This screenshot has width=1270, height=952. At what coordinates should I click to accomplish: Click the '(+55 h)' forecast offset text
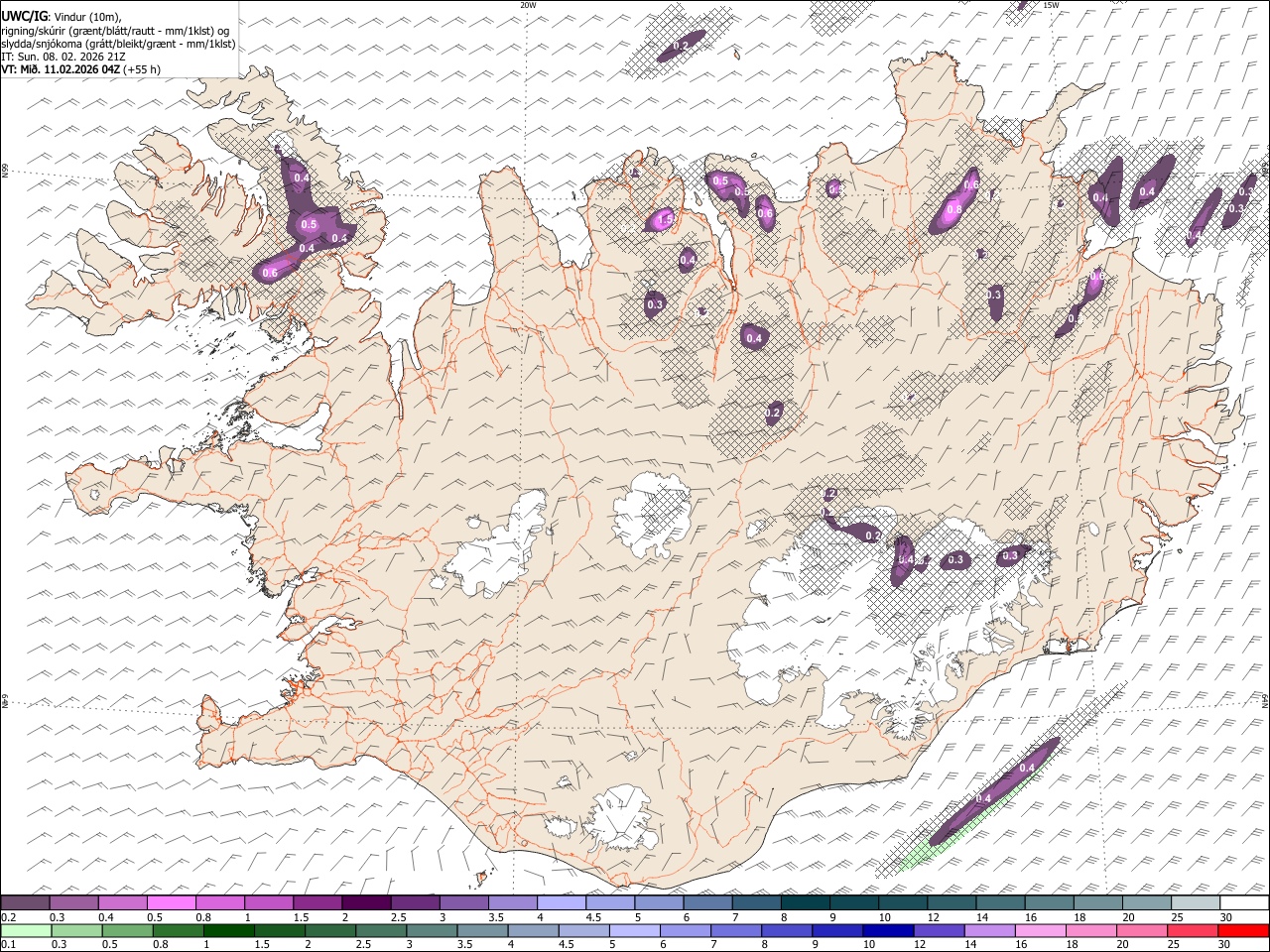pyautogui.click(x=142, y=69)
